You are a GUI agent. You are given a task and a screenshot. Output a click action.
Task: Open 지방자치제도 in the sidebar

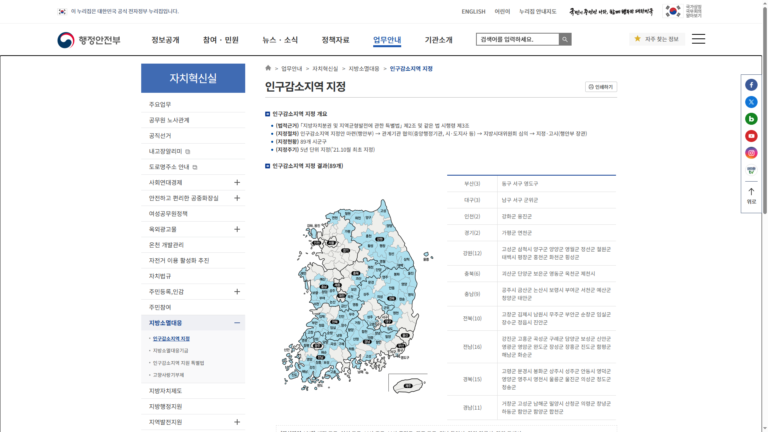[193, 391]
